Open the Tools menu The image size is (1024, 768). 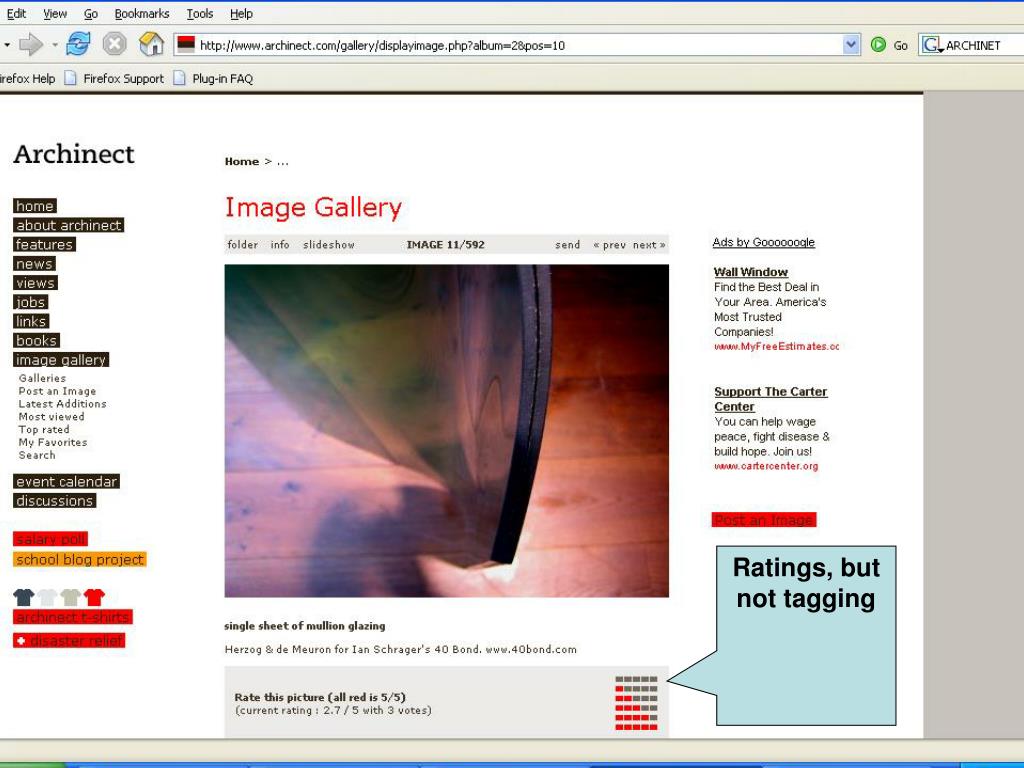(x=200, y=14)
